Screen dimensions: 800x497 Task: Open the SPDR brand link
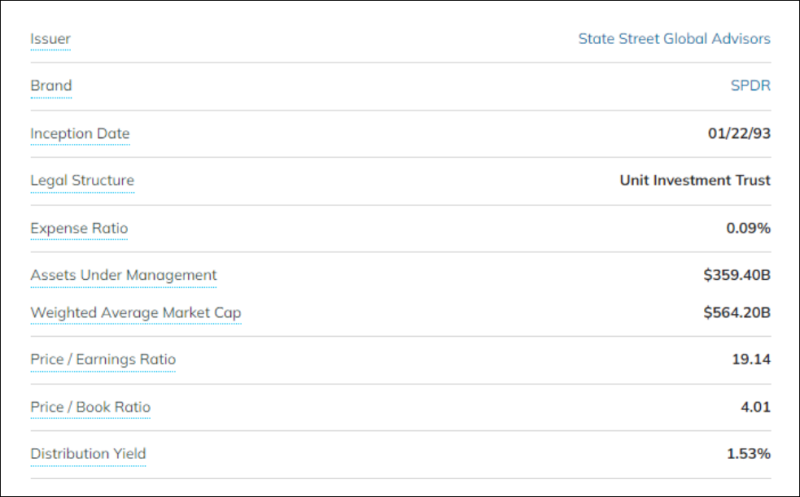pyautogui.click(x=751, y=85)
